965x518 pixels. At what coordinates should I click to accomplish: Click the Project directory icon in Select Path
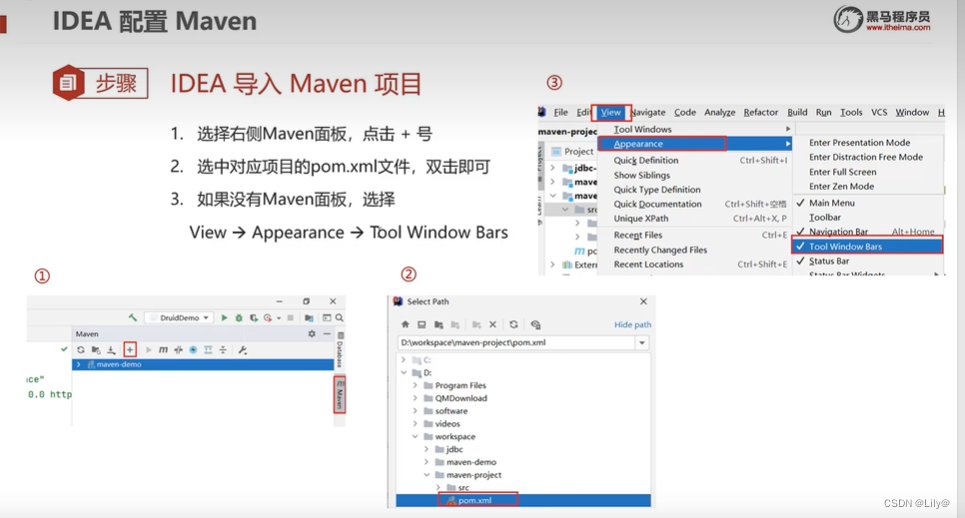(x=439, y=324)
